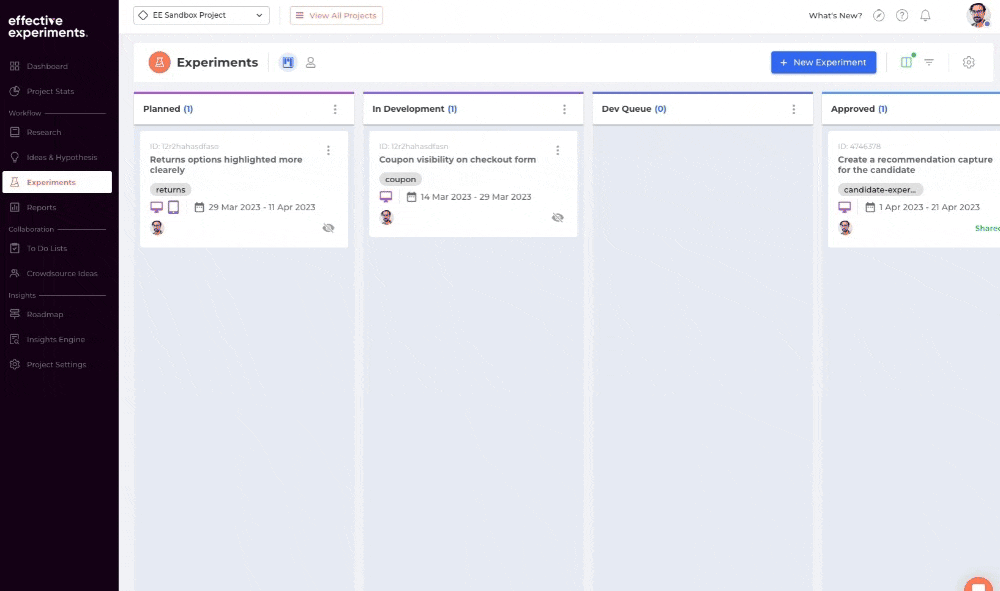Click date range 29 Mar 2023 - 11 Apr 2023
Viewport: 1000px width, 591px height.
(x=261, y=207)
